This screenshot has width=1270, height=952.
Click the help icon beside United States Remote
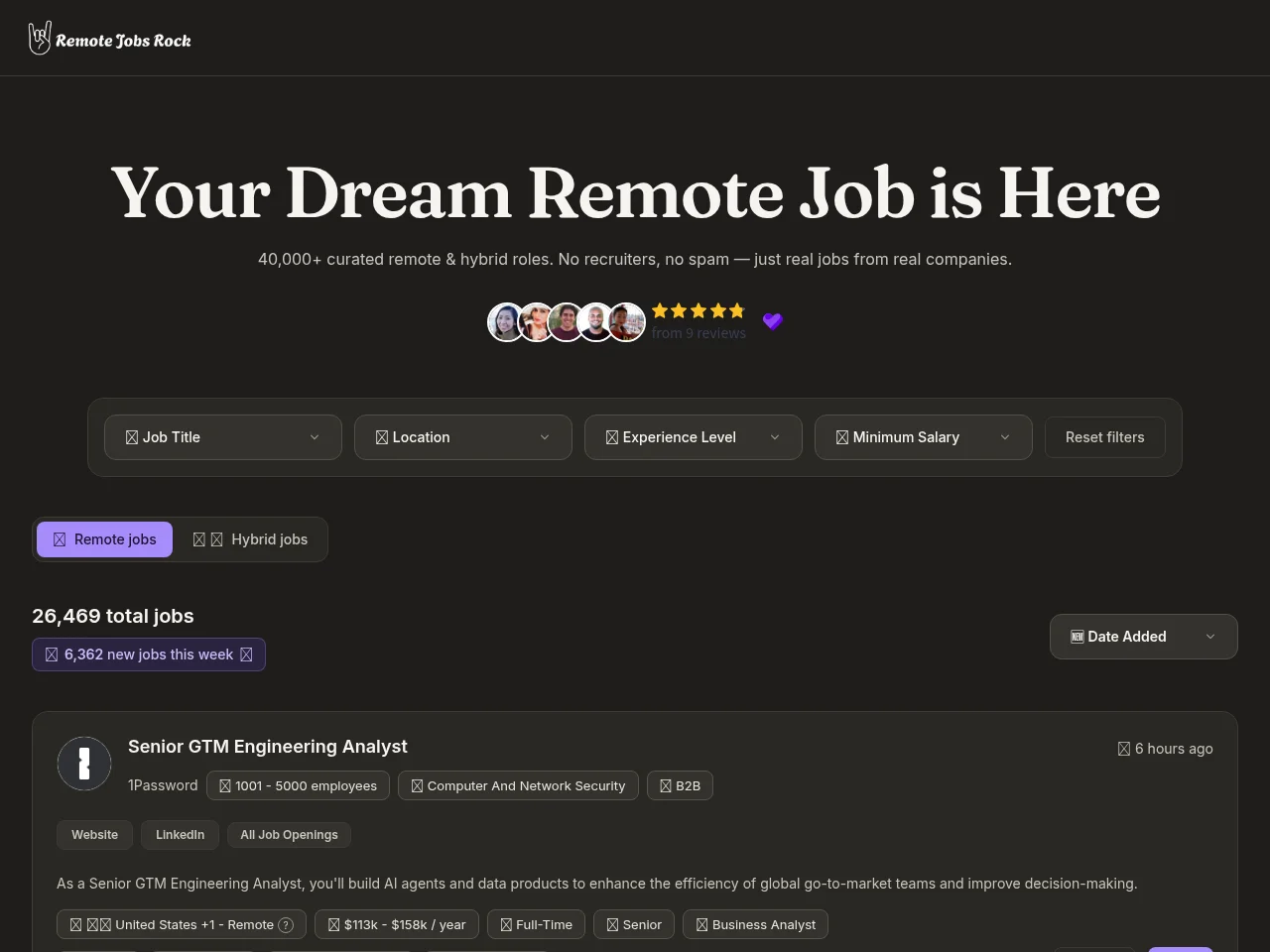[x=286, y=925]
